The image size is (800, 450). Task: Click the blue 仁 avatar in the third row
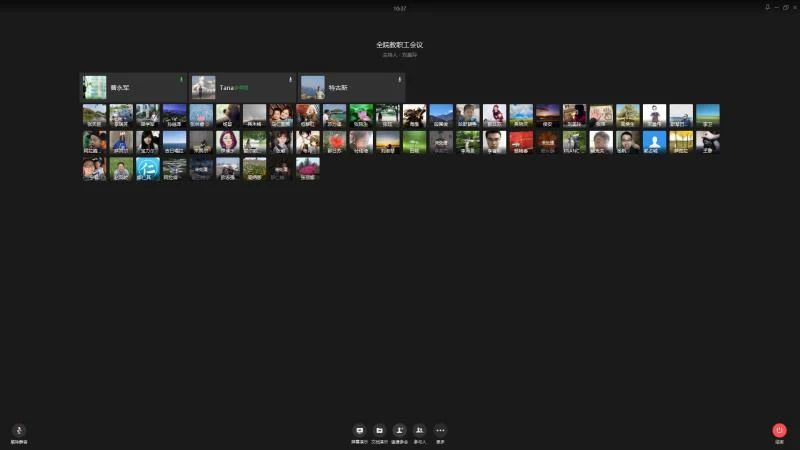(147, 168)
